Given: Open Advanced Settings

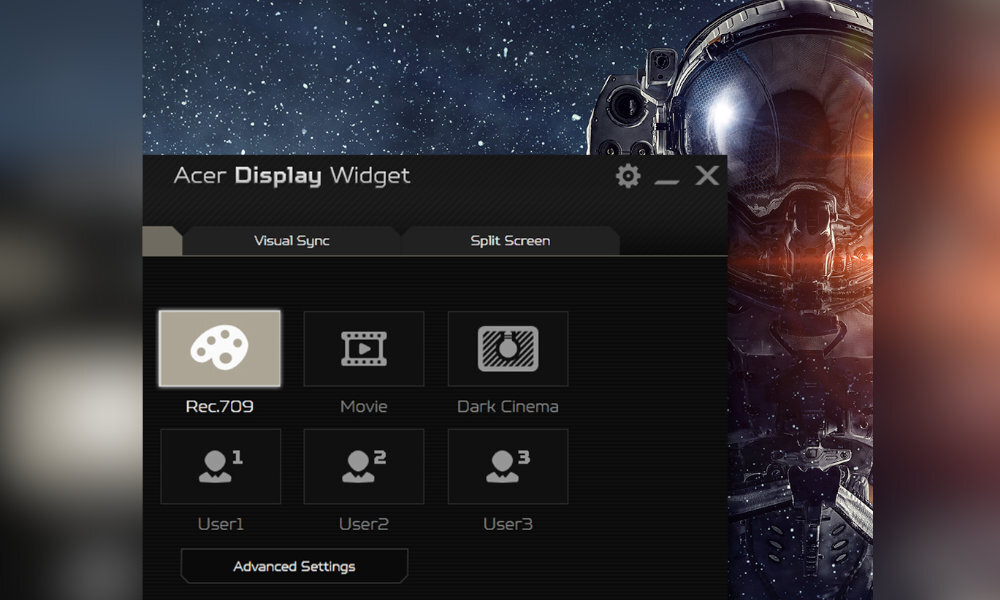Looking at the screenshot, I should 294,566.
